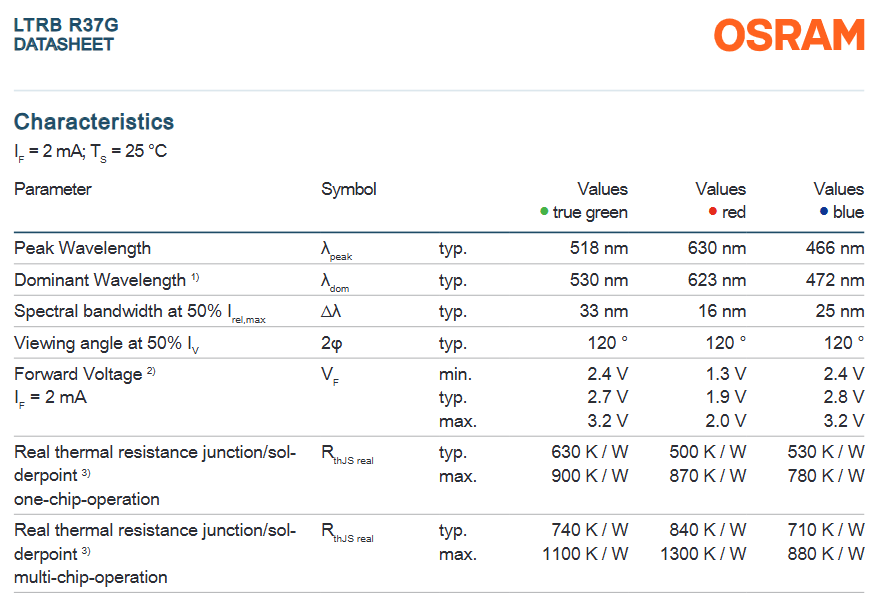Click the green dot beside true green

544,212
